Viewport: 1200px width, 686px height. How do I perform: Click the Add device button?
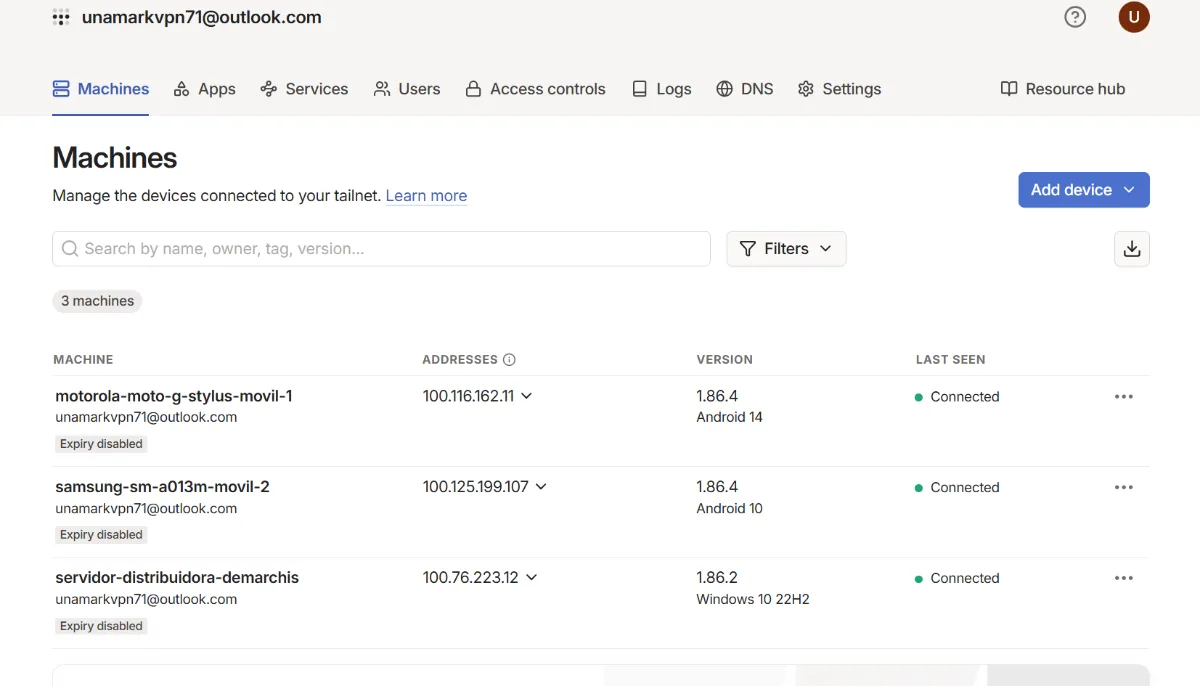pyautogui.click(x=1084, y=190)
